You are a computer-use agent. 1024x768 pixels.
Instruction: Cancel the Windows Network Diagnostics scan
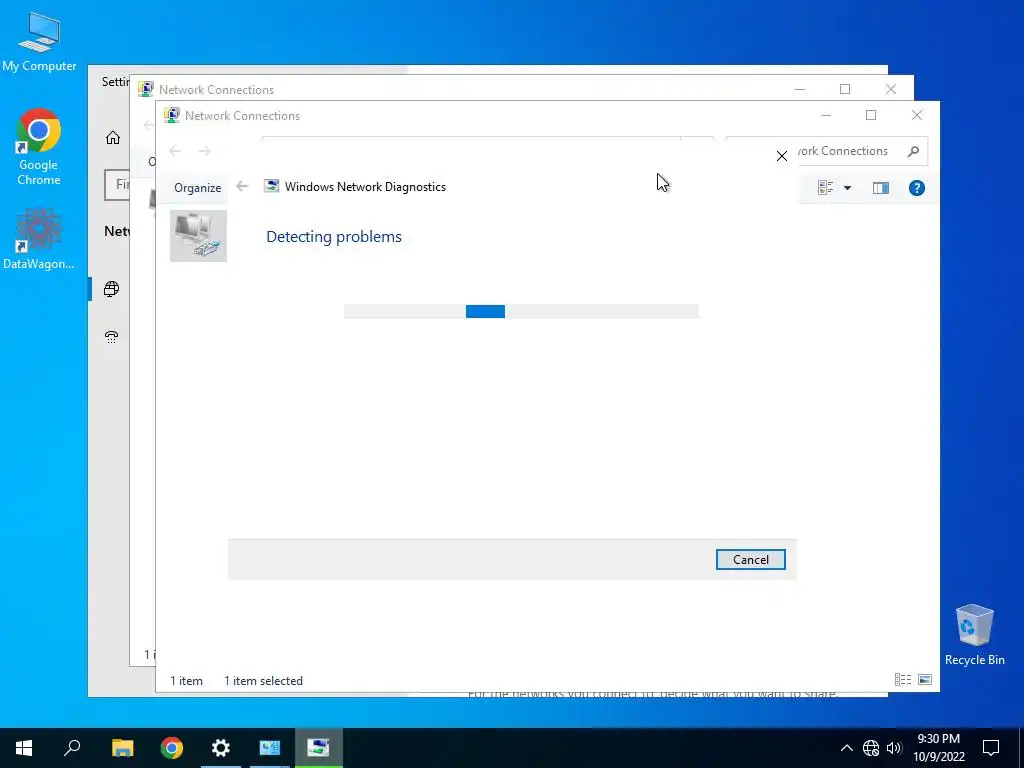(x=750, y=560)
